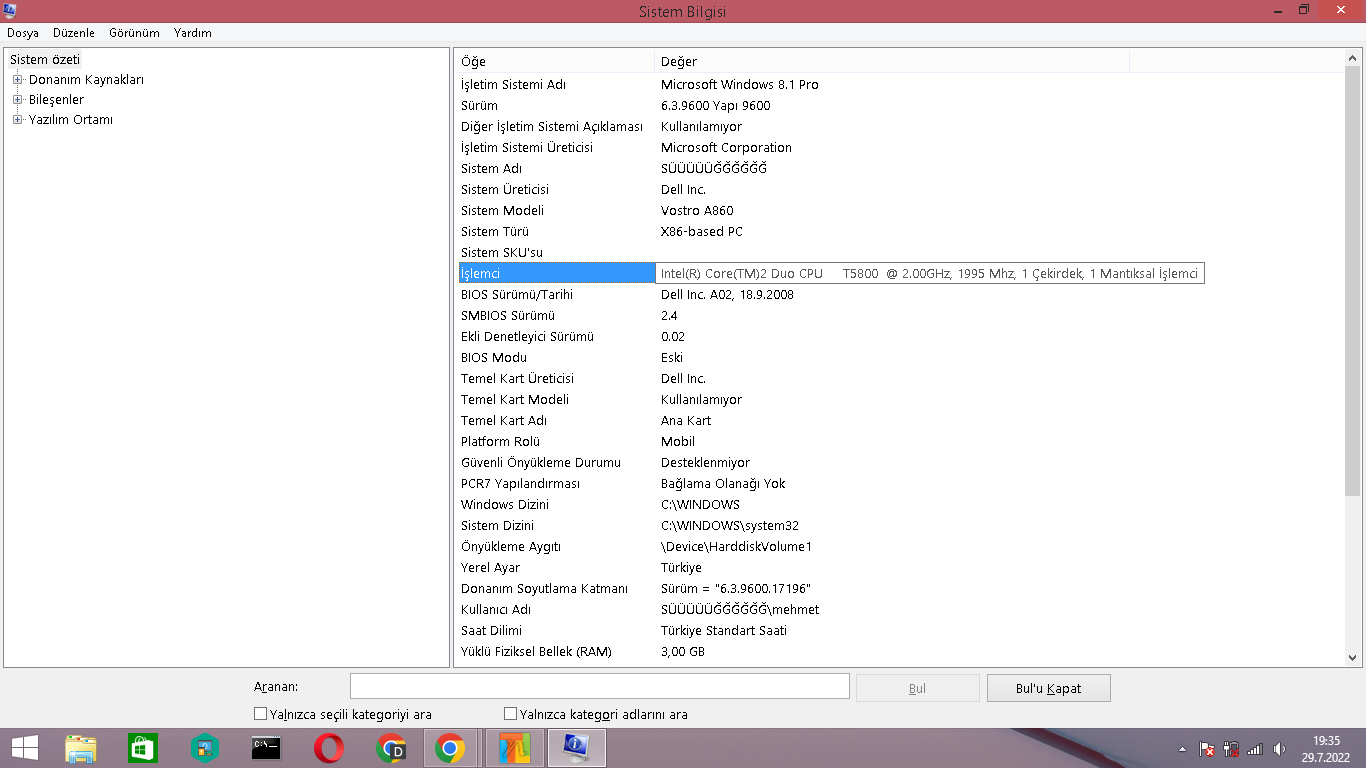
Task: Expand the Bileşenler tree node
Action: pyautogui.click(x=17, y=100)
